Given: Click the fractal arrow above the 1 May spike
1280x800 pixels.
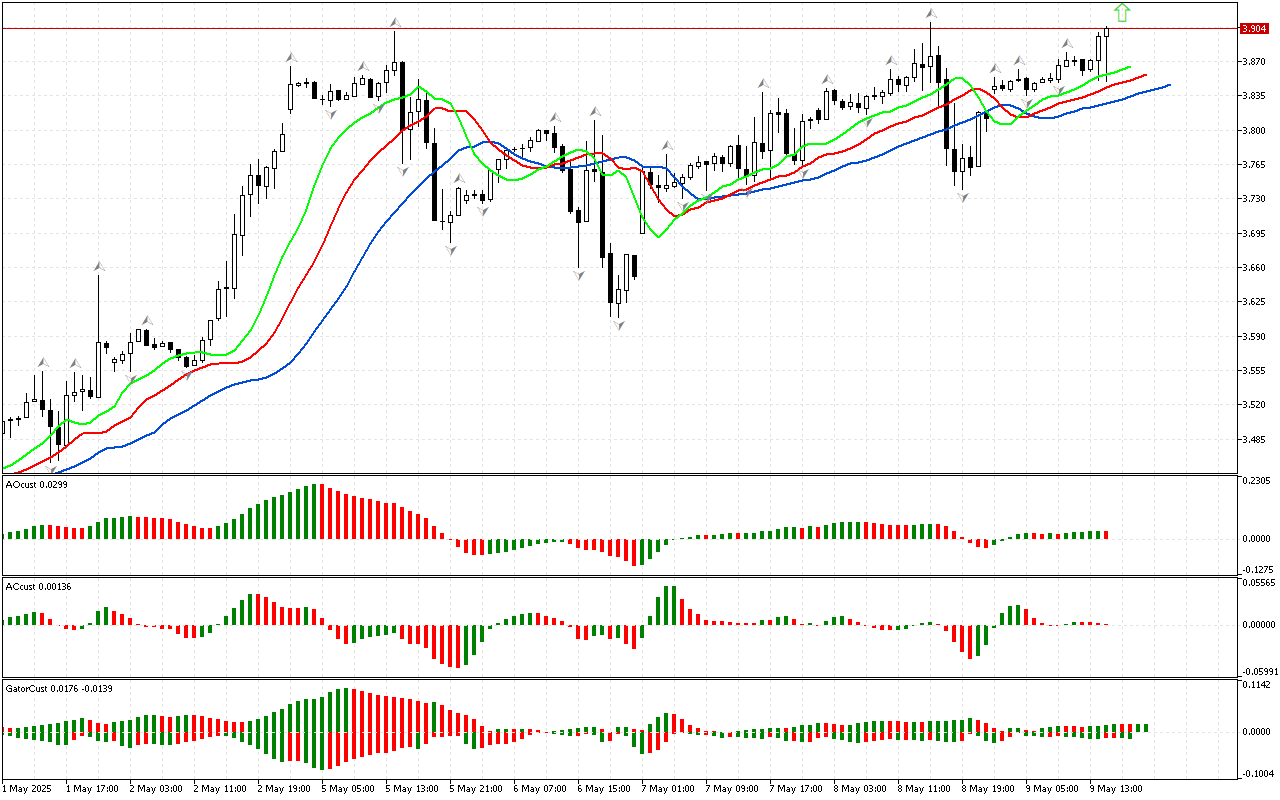Looking at the screenshot, I should coord(99,266).
